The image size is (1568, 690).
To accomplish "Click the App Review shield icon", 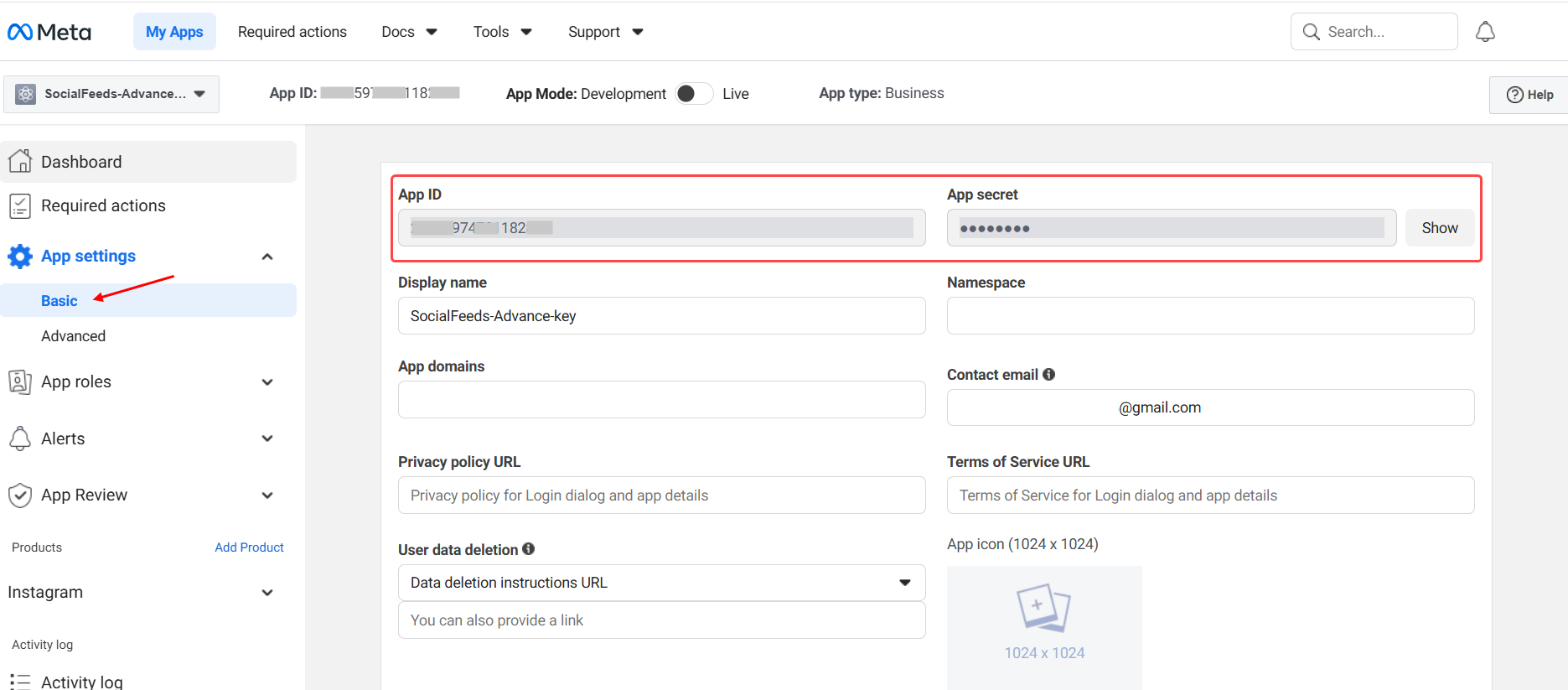I will [x=20, y=495].
